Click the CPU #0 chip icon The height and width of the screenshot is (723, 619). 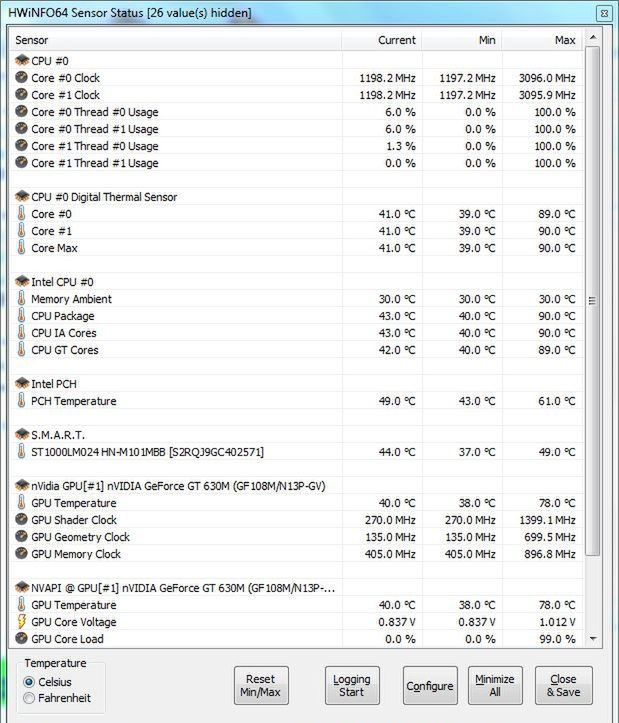click(x=22, y=60)
